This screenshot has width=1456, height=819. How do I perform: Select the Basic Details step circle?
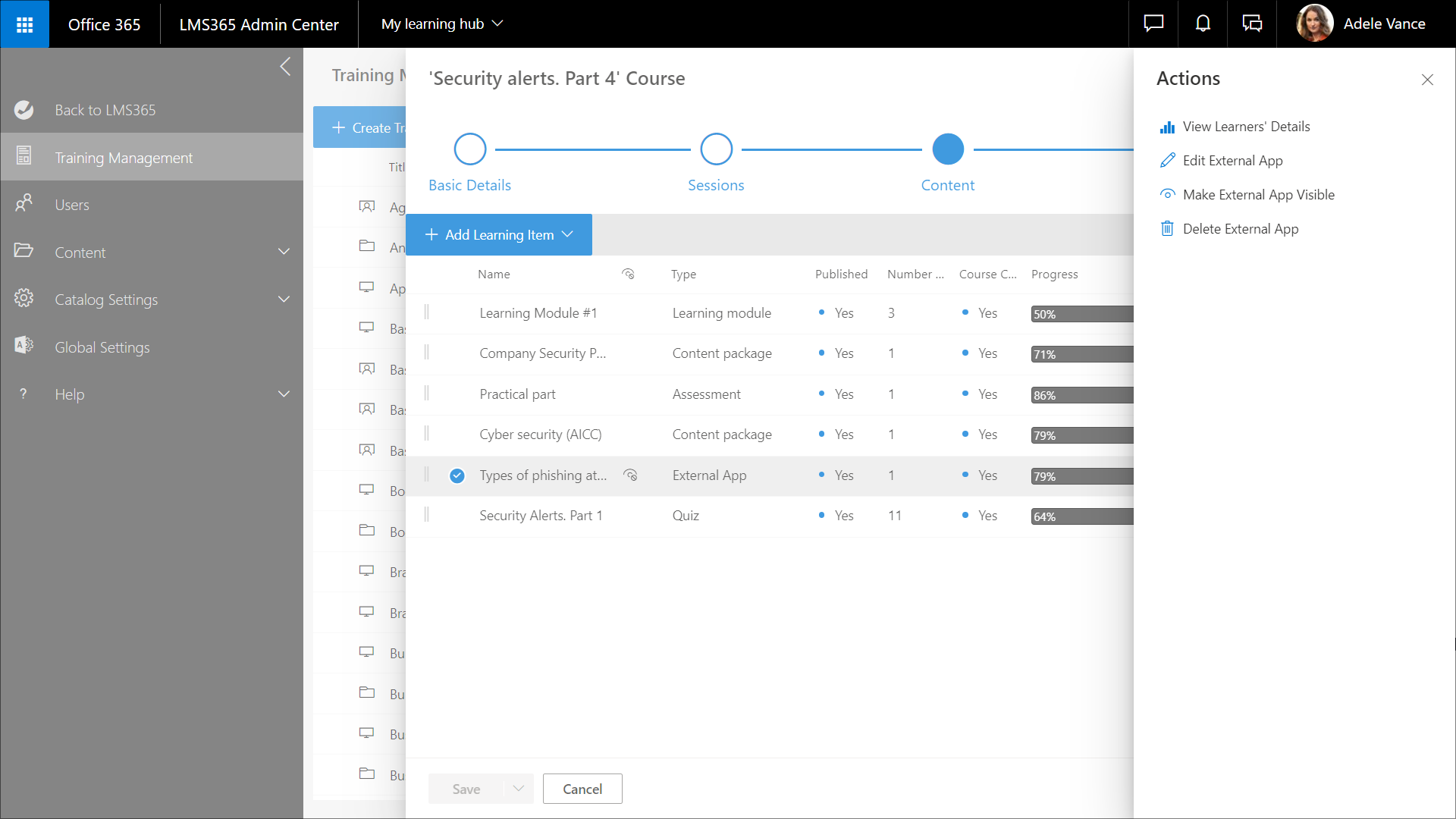pyautogui.click(x=469, y=149)
